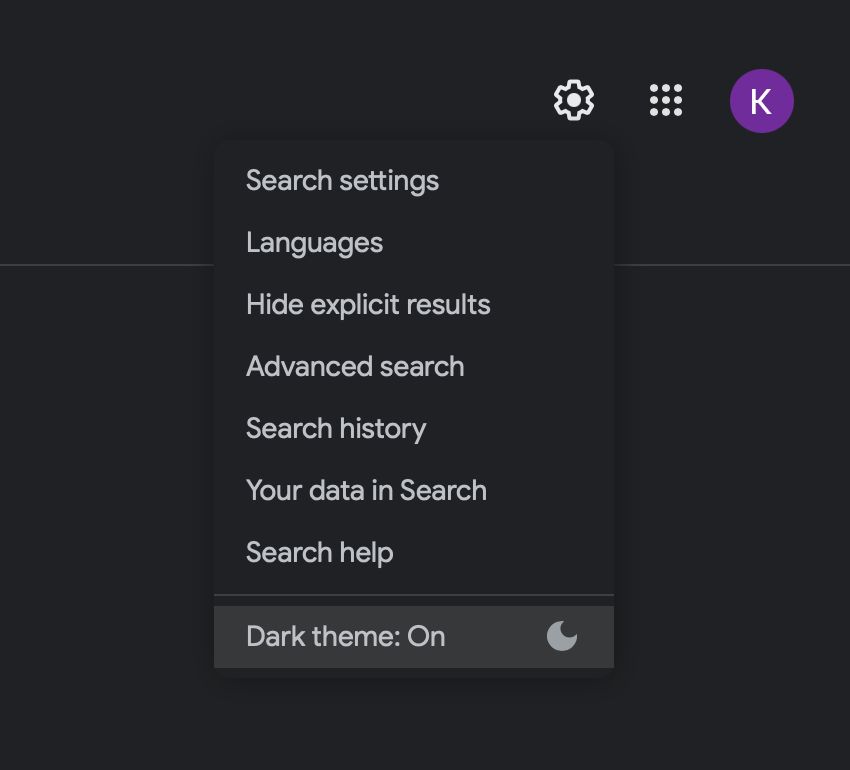
Task: Click the "Search help" link text
Action: click(319, 553)
